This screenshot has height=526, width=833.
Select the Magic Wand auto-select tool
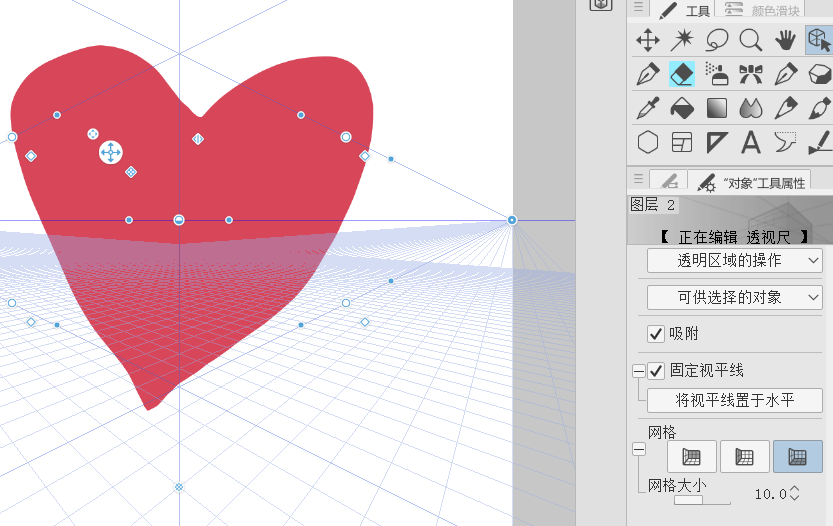click(x=682, y=40)
